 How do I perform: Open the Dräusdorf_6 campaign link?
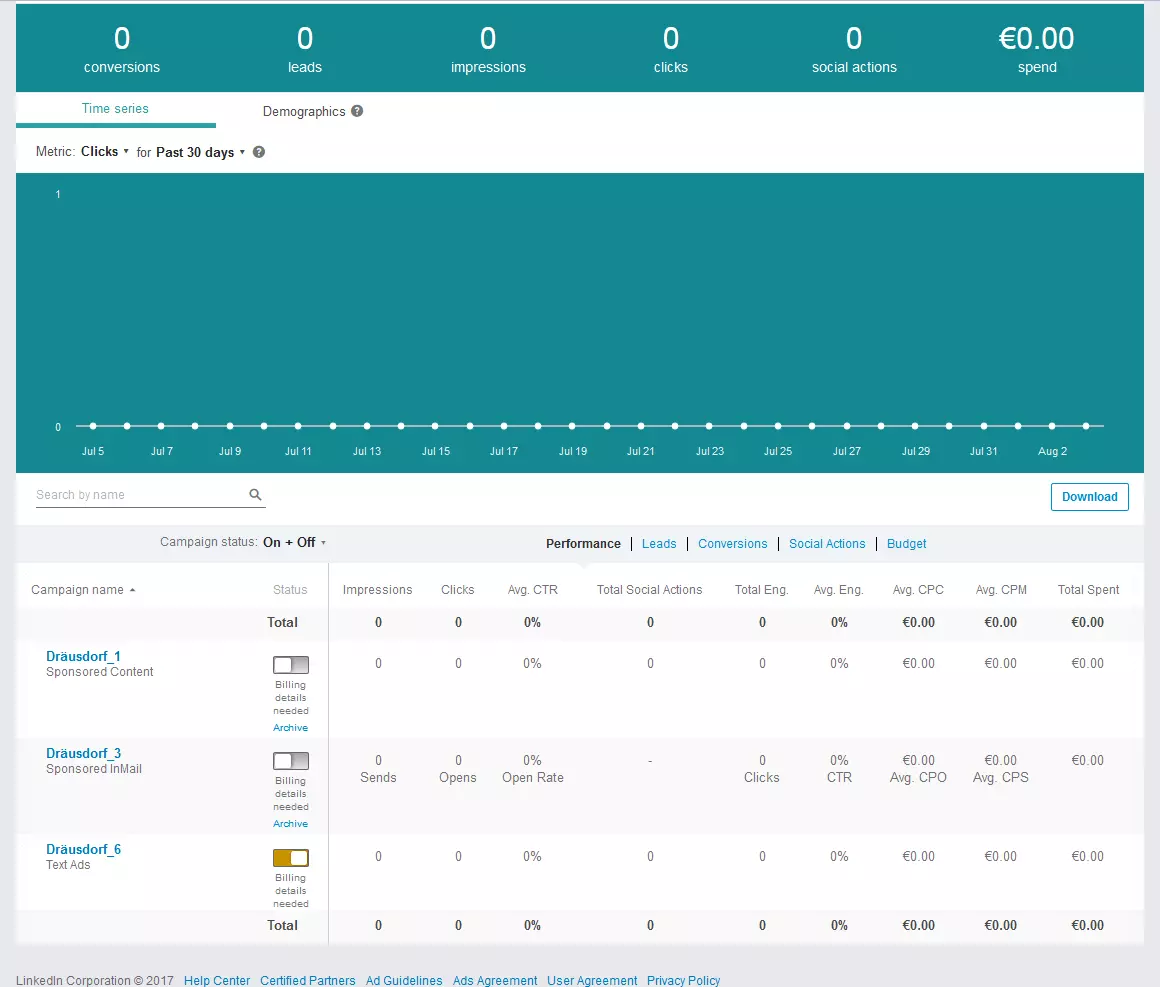point(83,849)
